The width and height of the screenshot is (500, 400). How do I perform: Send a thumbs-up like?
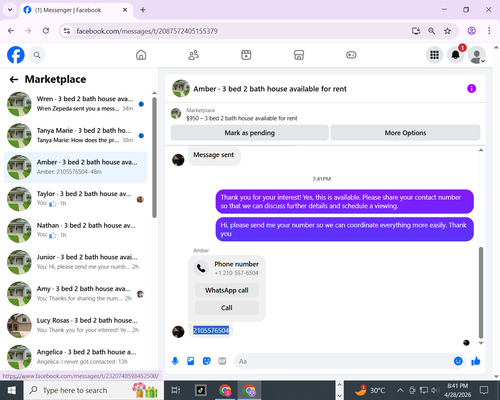point(476,361)
